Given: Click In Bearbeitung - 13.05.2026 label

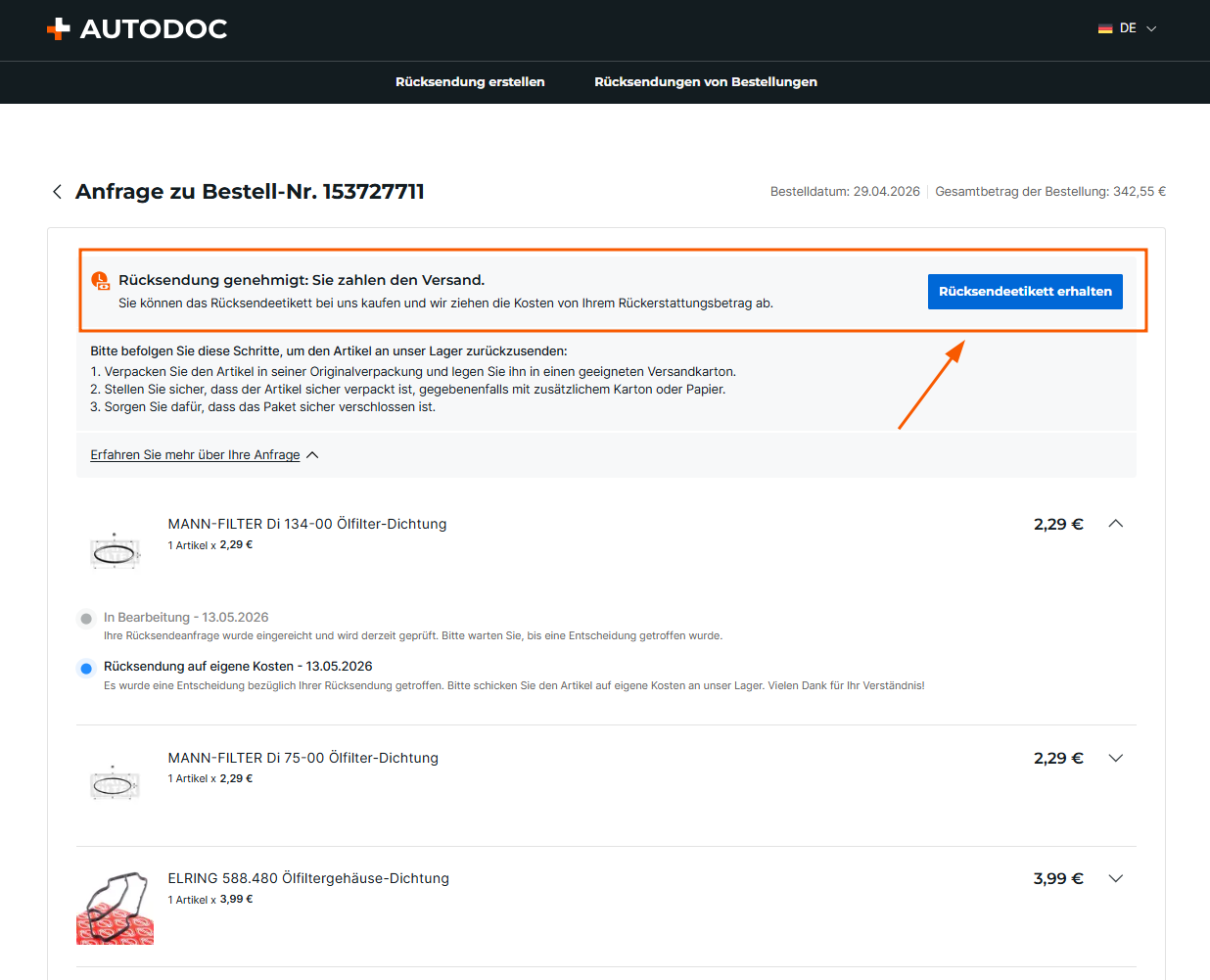Looking at the screenshot, I should 186,618.
